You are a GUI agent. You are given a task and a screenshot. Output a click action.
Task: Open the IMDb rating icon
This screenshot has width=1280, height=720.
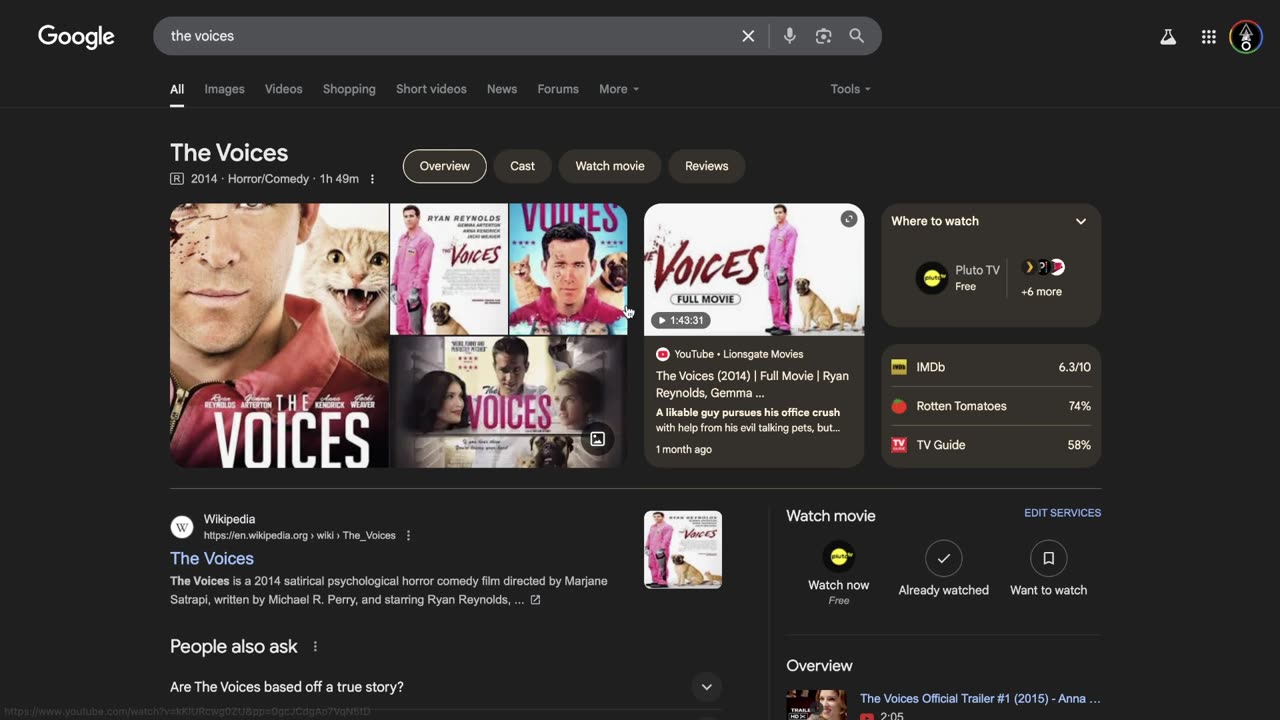[x=899, y=367]
